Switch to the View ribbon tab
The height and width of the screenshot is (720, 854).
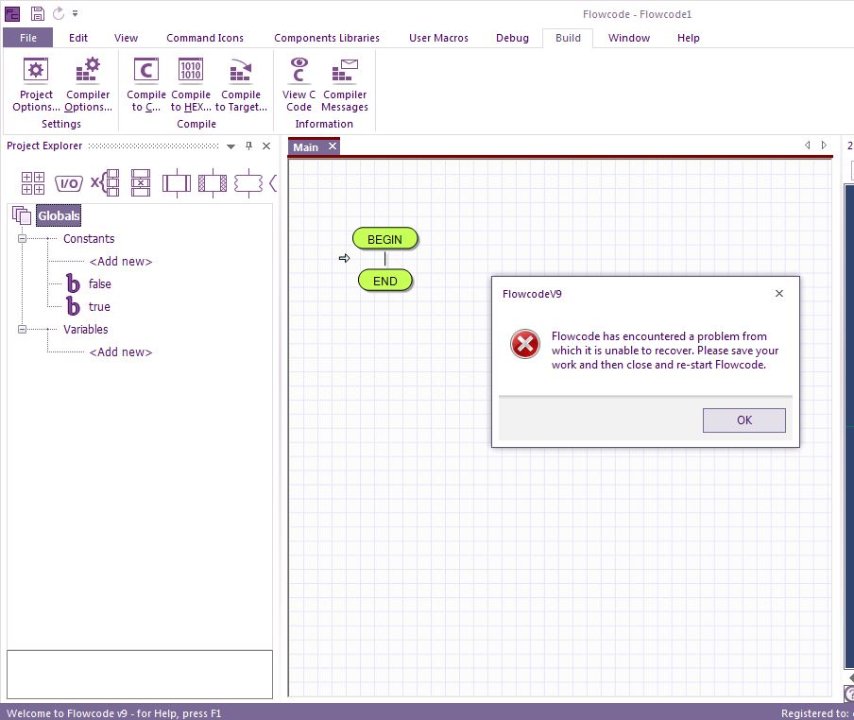[126, 38]
